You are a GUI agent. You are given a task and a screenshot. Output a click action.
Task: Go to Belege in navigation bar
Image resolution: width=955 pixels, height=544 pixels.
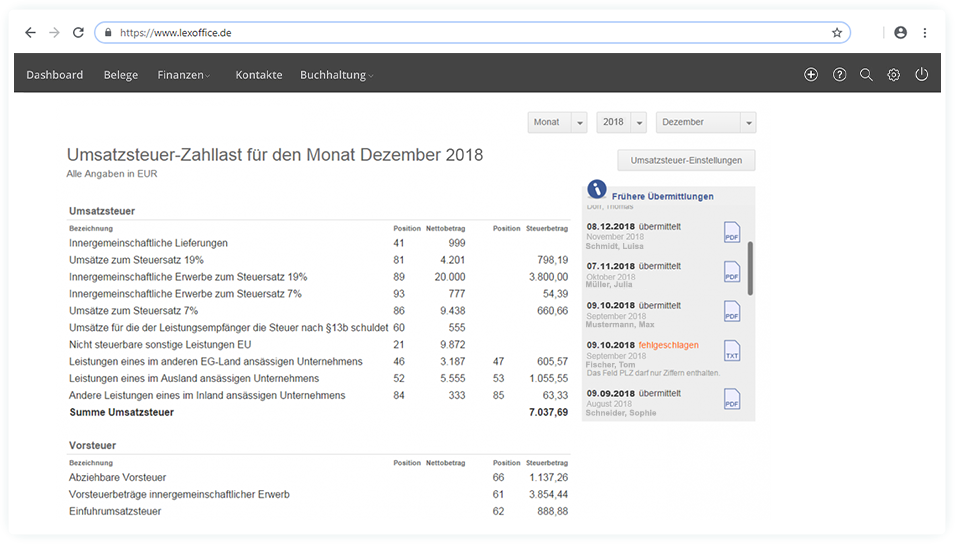[x=121, y=75]
